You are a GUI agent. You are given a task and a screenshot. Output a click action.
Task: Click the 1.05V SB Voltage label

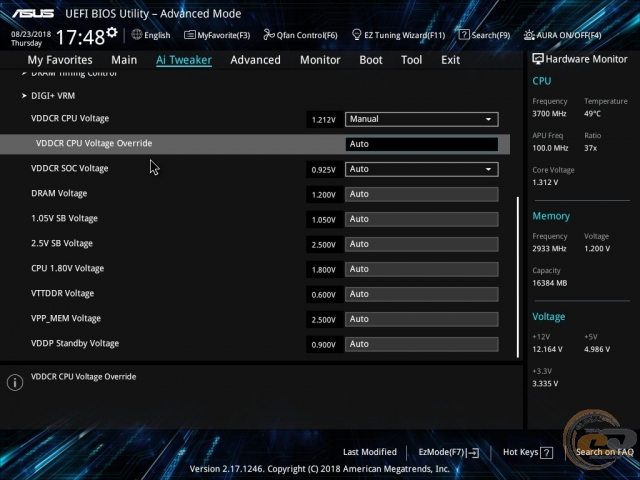tap(64, 218)
